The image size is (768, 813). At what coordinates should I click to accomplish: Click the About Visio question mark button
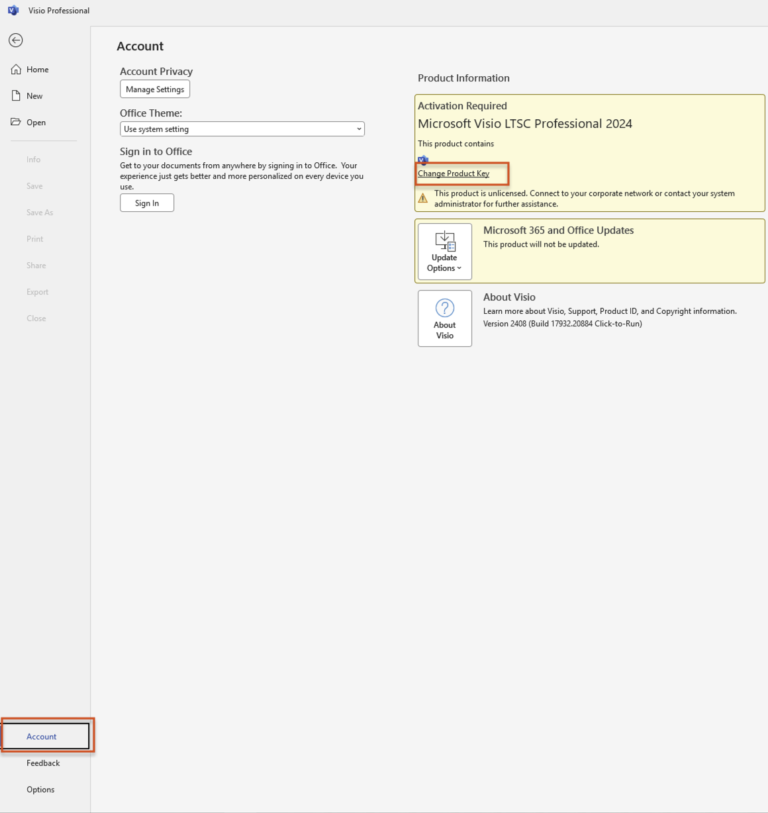pos(445,318)
